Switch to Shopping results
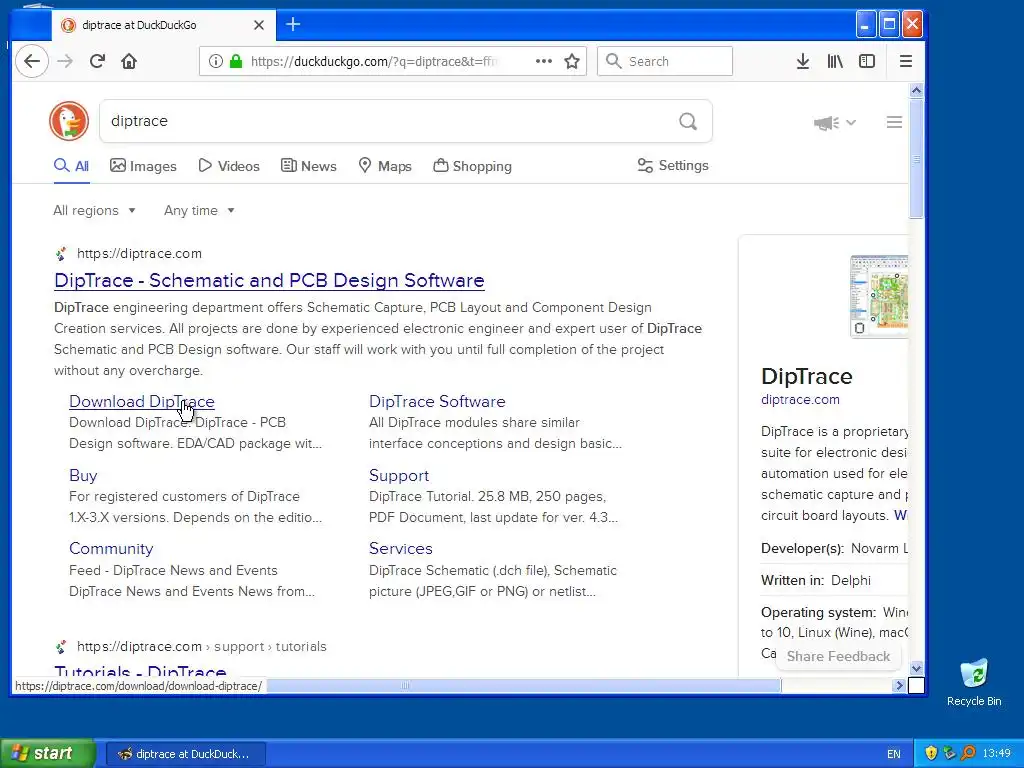 click(472, 166)
